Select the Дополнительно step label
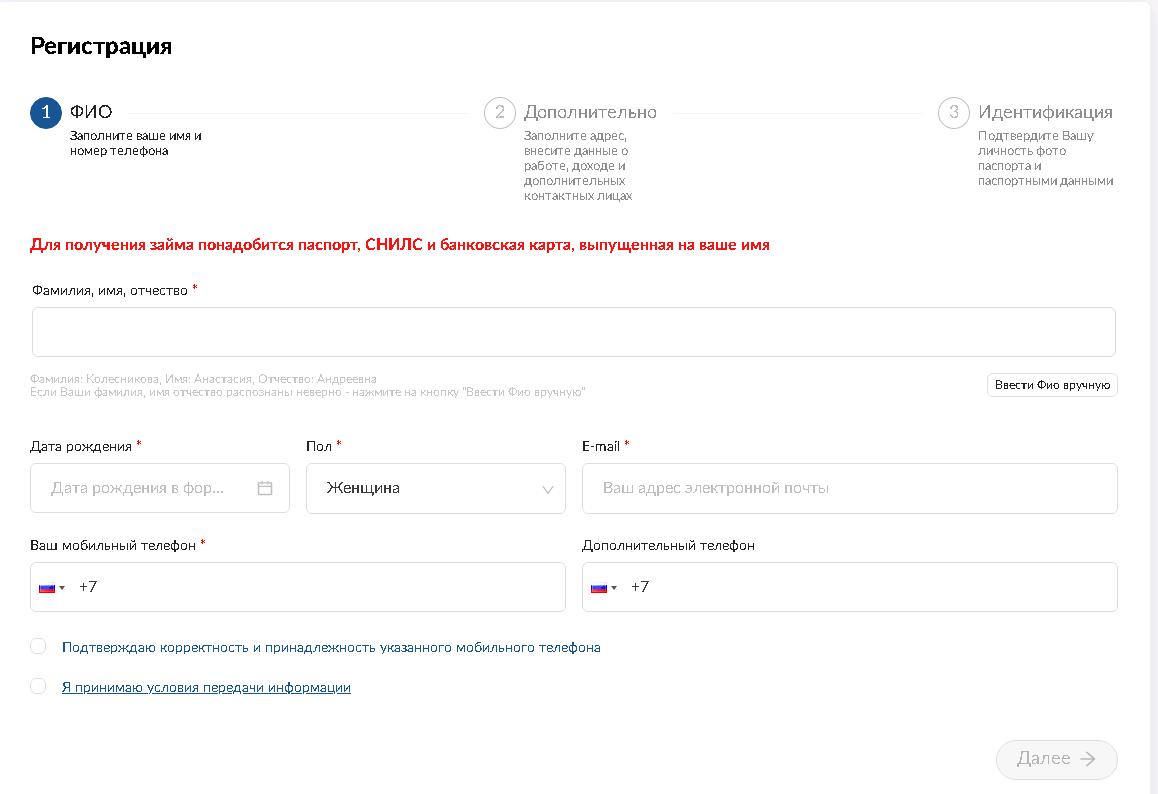The height and width of the screenshot is (794, 1158). coord(590,112)
